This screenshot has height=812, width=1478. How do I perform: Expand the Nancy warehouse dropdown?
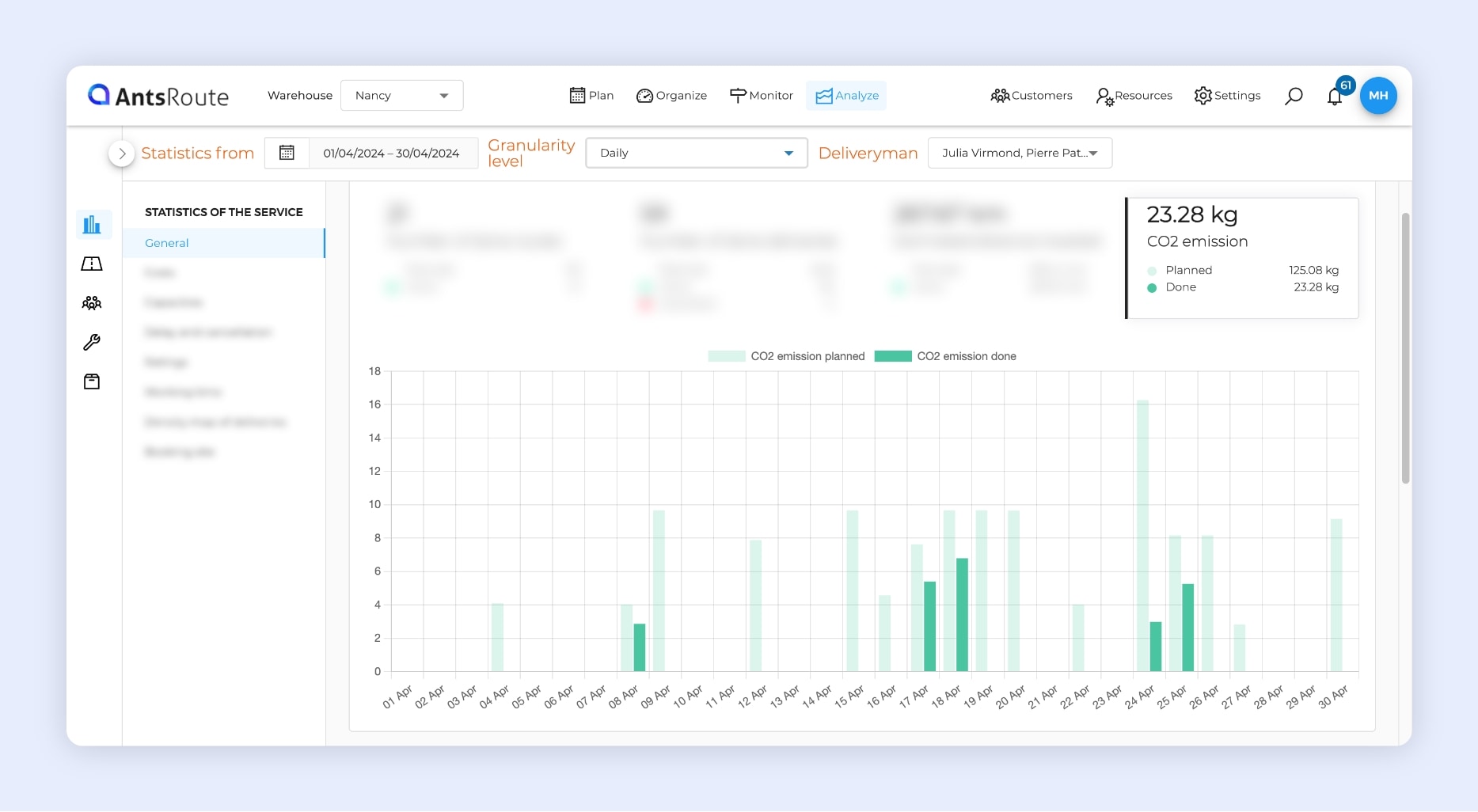[x=401, y=96]
